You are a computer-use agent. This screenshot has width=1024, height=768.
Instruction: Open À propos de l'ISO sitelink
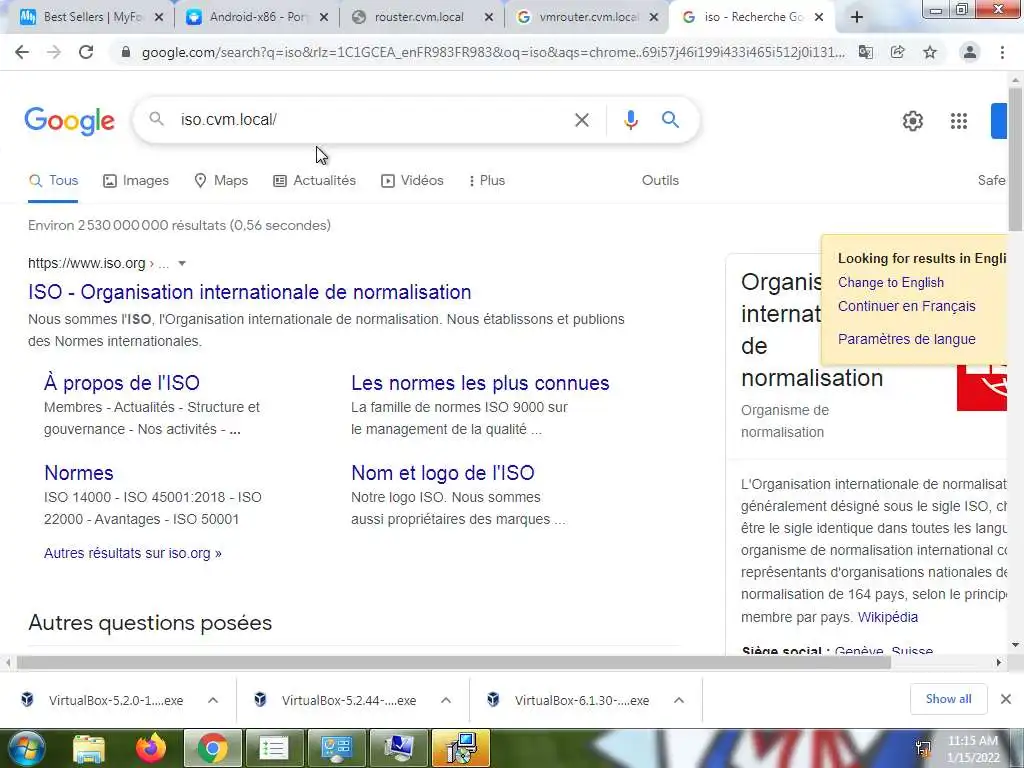pos(121,383)
